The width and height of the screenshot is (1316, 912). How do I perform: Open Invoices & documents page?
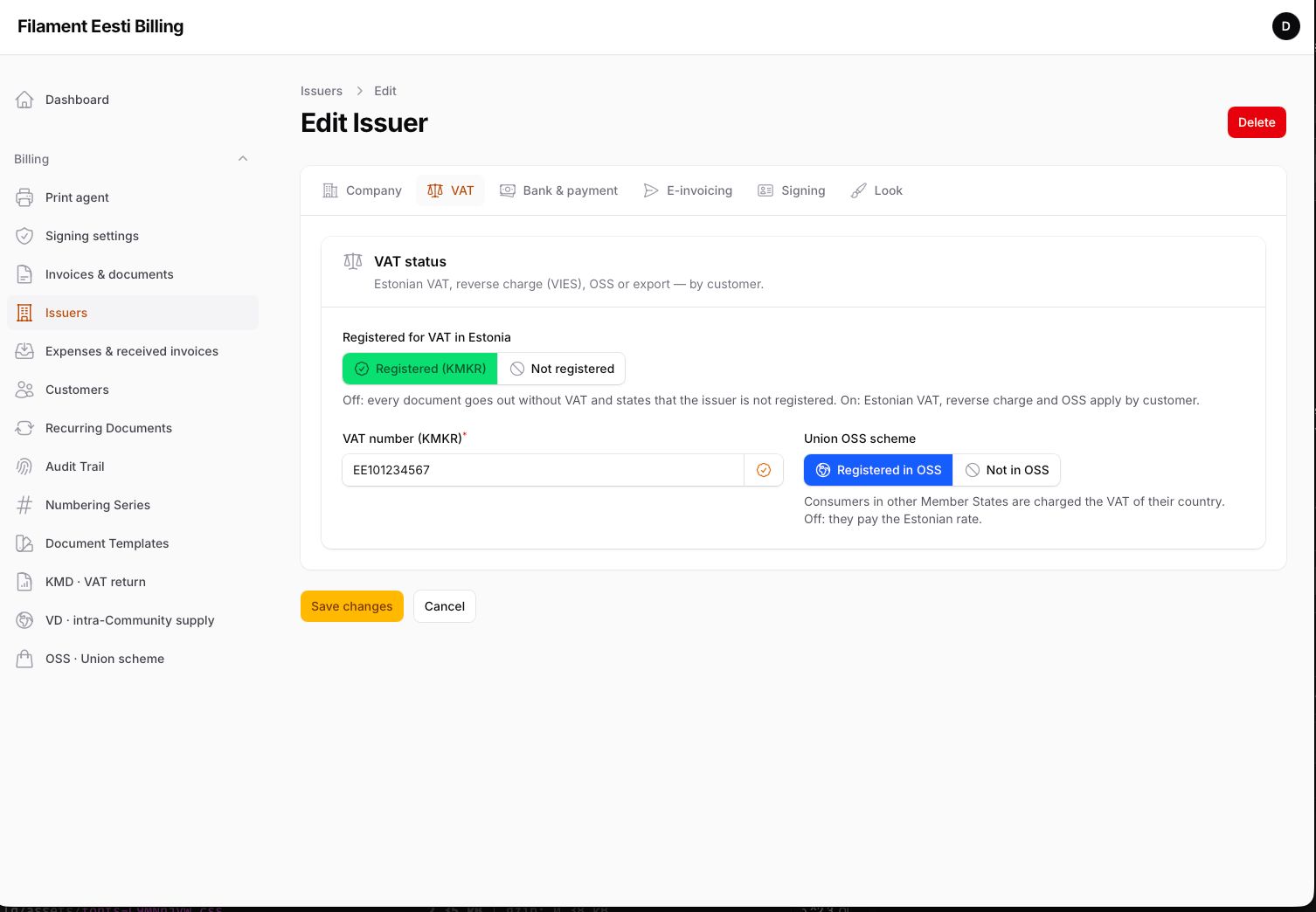click(x=133, y=274)
